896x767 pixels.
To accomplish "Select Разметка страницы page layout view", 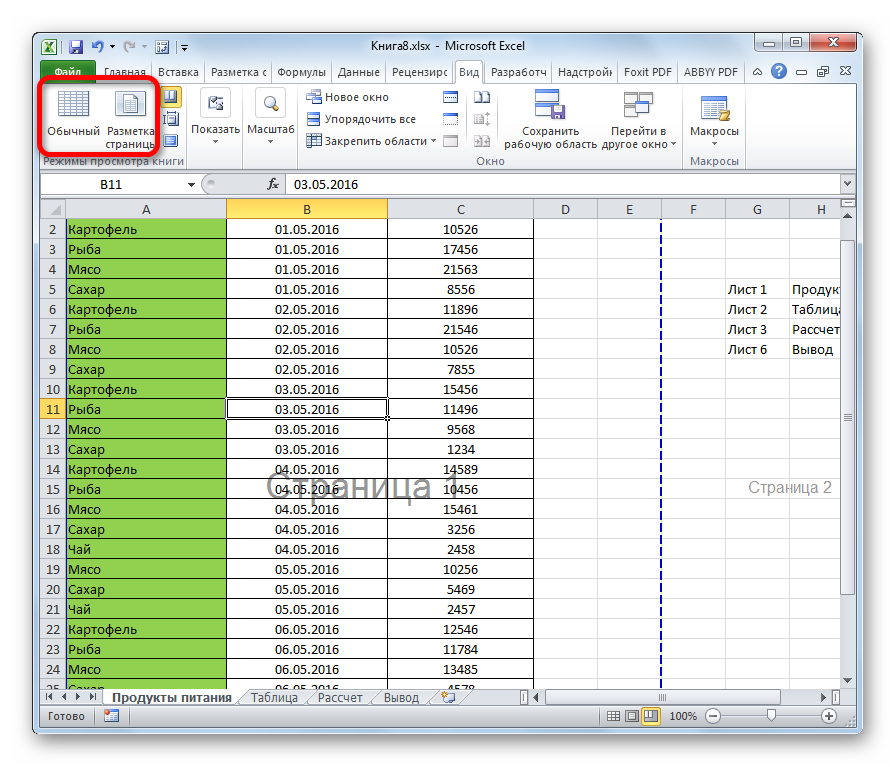I will click(x=131, y=118).
